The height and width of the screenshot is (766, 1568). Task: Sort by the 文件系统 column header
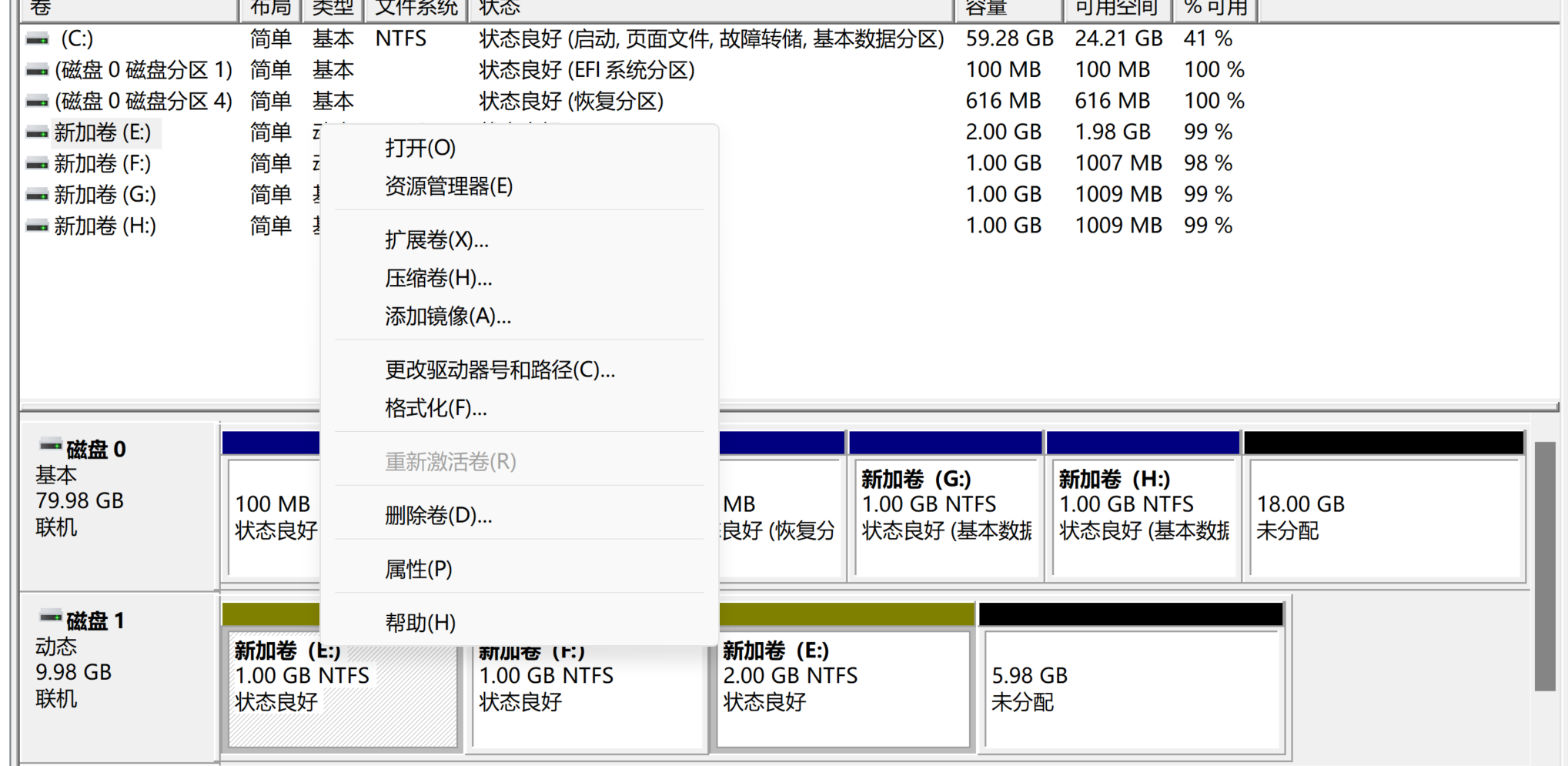[x=416, y=8]
